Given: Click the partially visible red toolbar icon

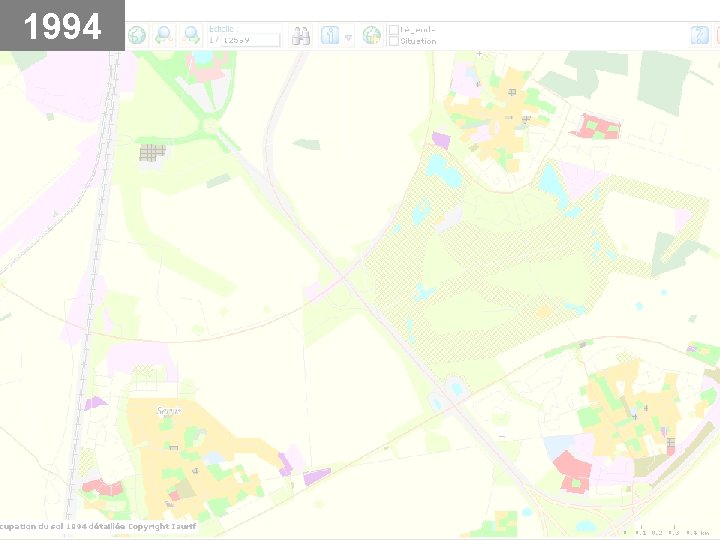Looking at the screenshot, I should pyautogui.click(x=717, y=35).
